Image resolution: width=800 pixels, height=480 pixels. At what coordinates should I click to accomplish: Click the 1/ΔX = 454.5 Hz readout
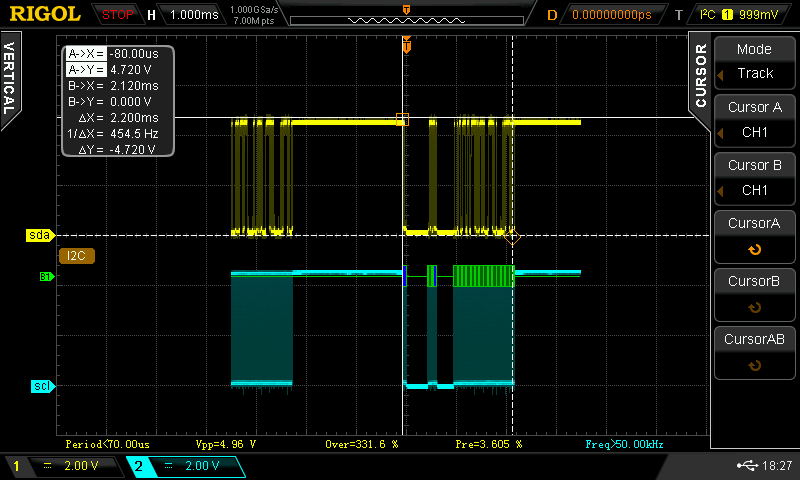pyautogui.click(x=113, y=134)
